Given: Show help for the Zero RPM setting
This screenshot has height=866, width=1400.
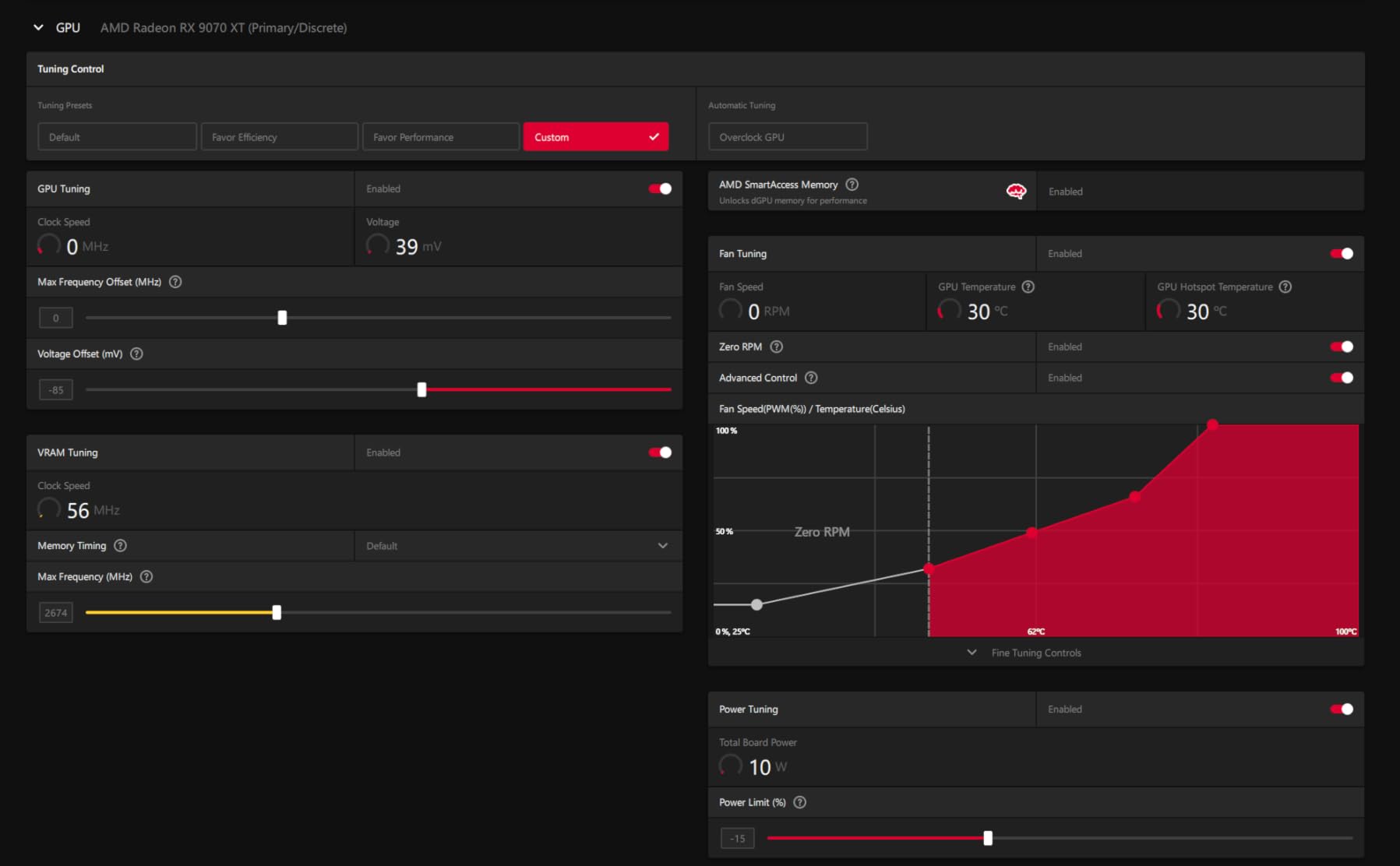Looking at the screenshot, I should (x=777, y=347).
